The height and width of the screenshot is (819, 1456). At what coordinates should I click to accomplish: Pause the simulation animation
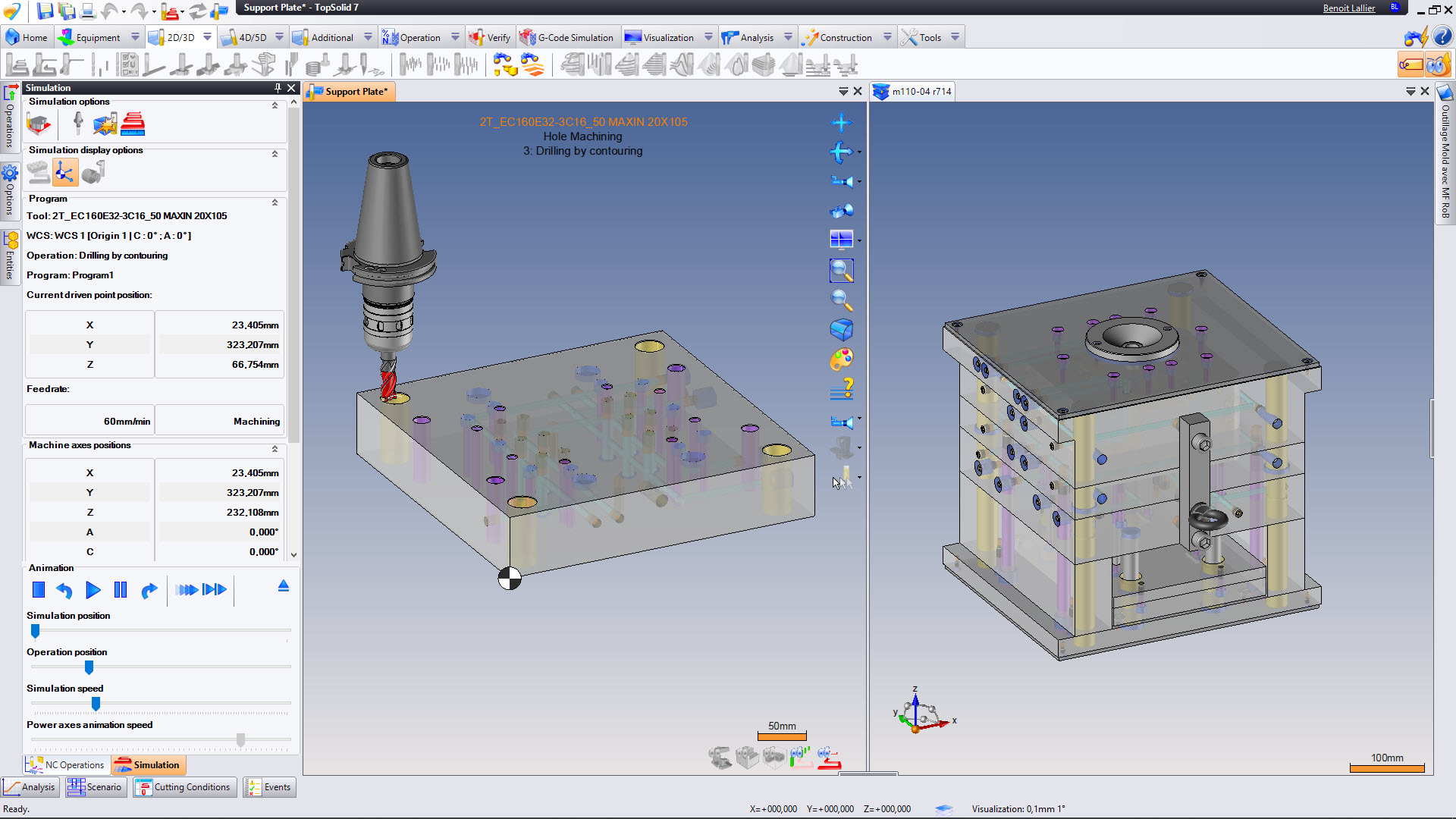(x=121, y=590)
